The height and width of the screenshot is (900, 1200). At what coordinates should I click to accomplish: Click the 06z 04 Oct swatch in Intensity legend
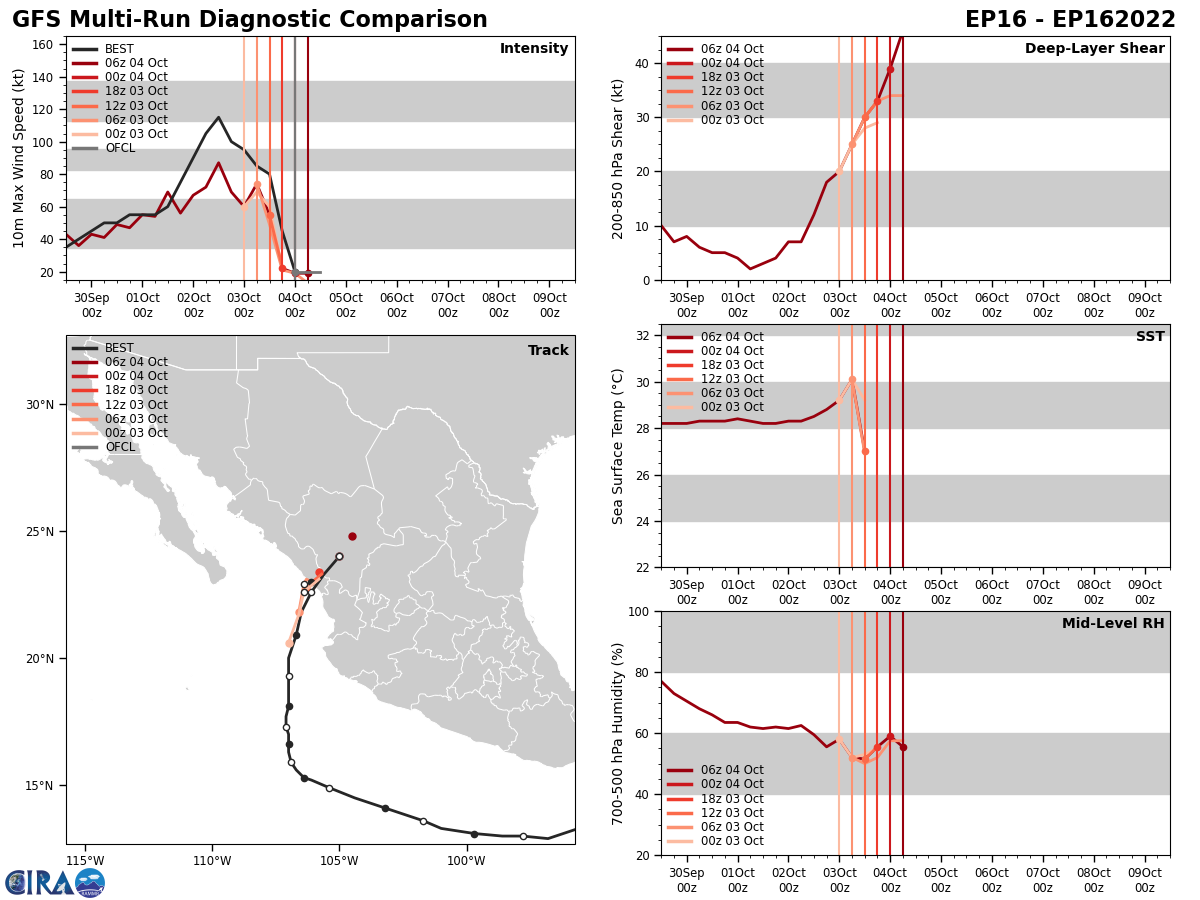click(x=85, y=63)
